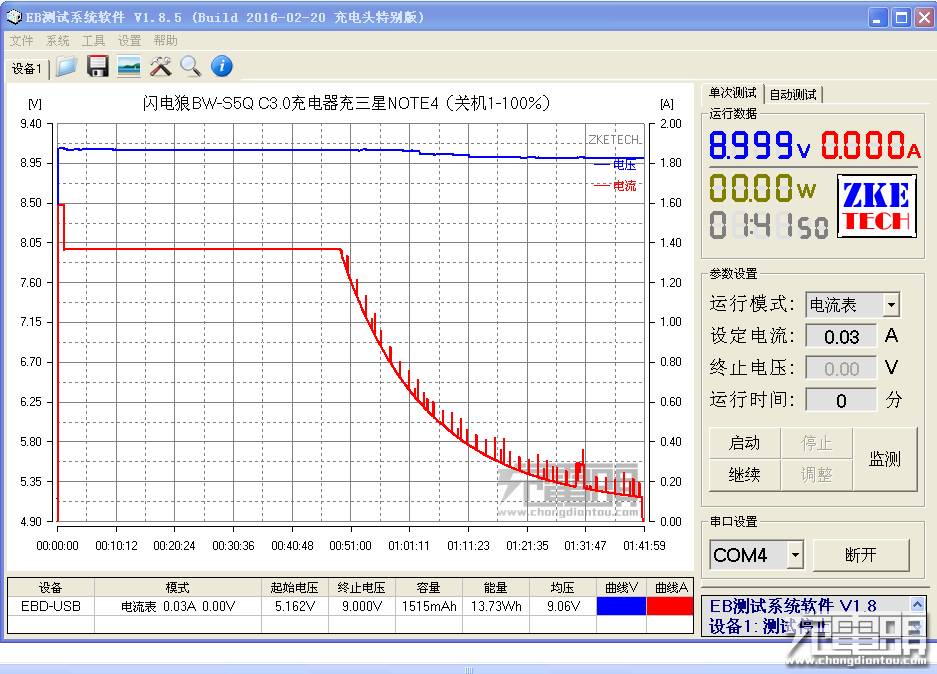The width and height of the screenshot is (937, 674).
Task: Click the magnifier zoom icon
Action: pos(191,66)
